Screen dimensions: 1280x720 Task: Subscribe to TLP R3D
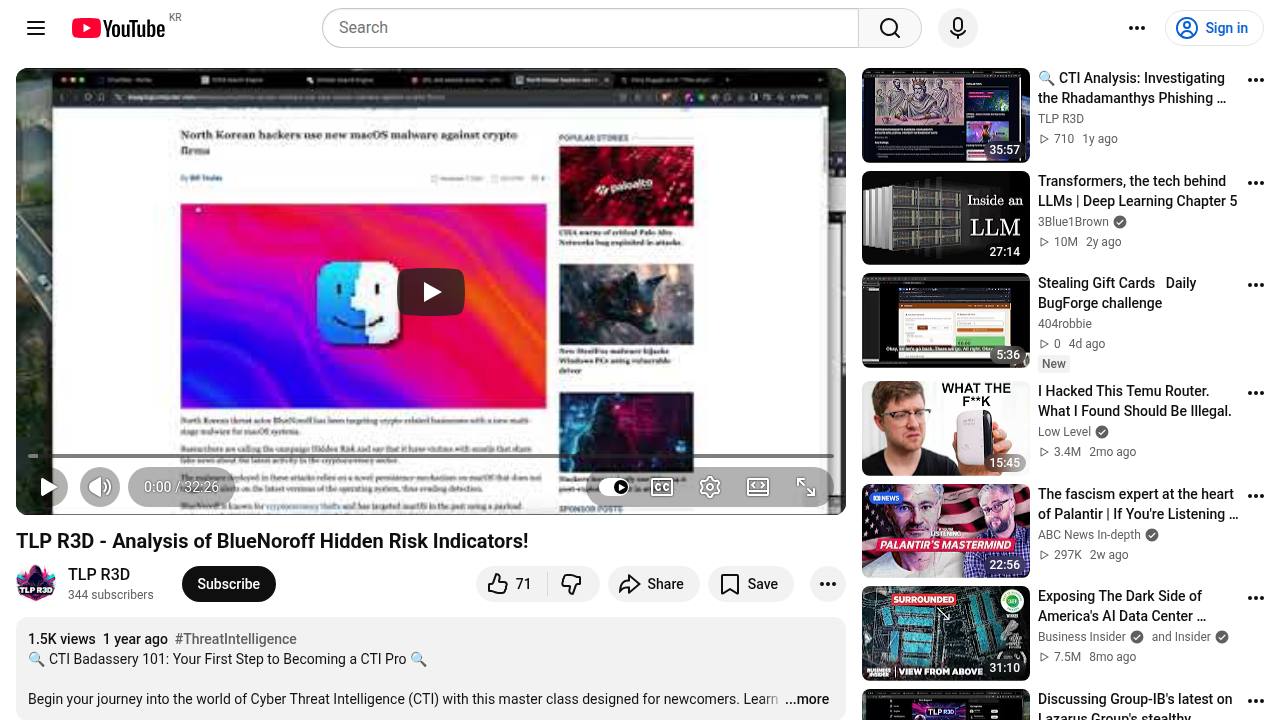coord(228,584)
